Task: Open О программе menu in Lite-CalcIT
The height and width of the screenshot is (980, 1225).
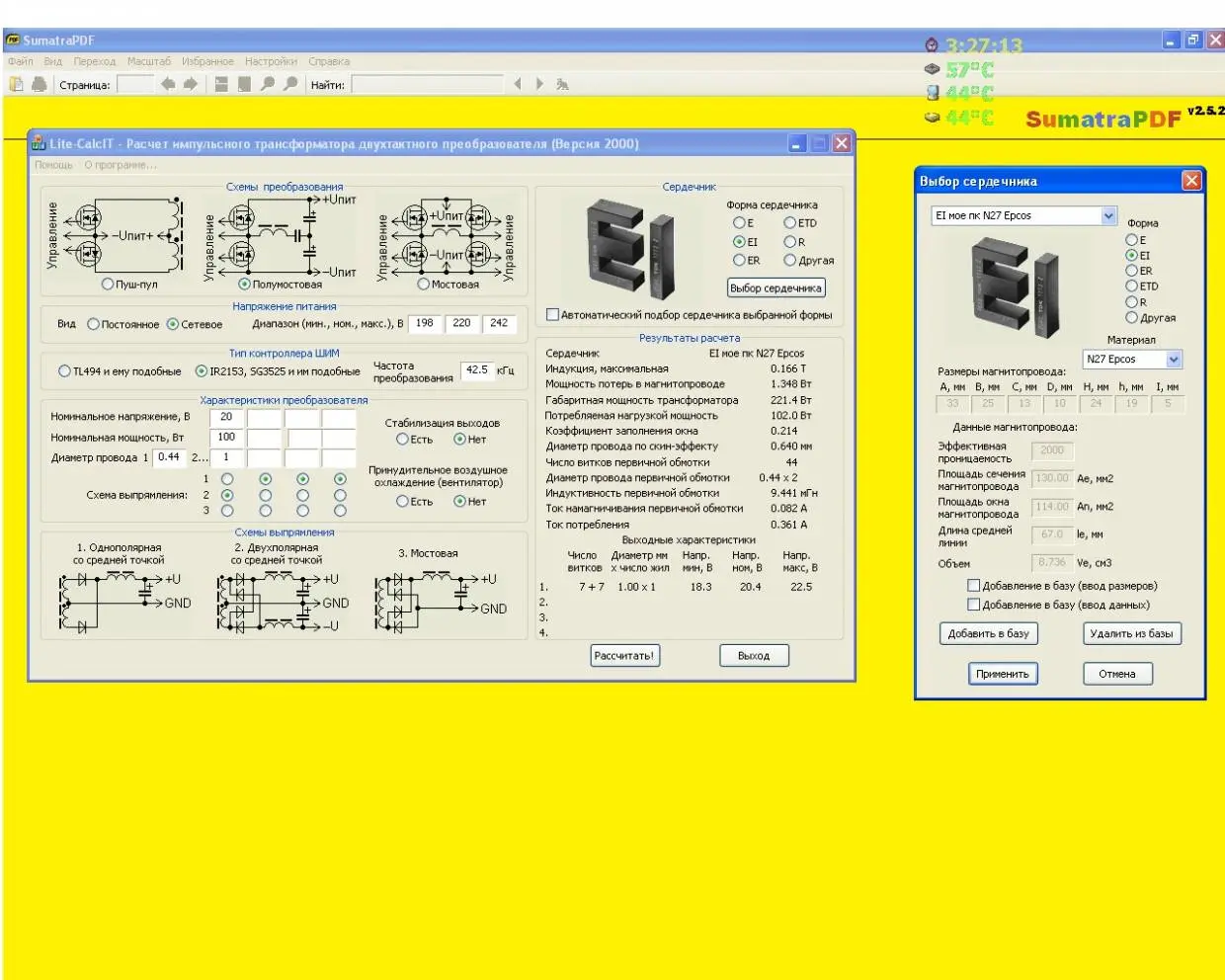Action: (121, 165)
